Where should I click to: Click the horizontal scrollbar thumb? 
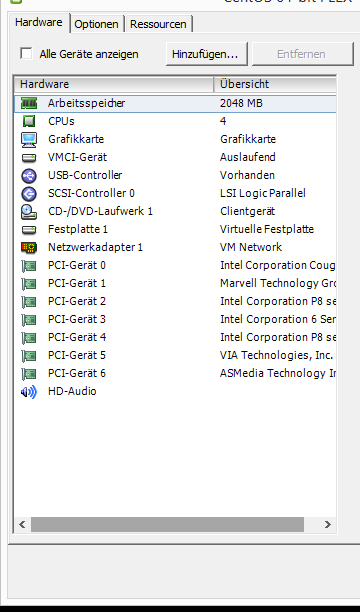click(168, 525)
